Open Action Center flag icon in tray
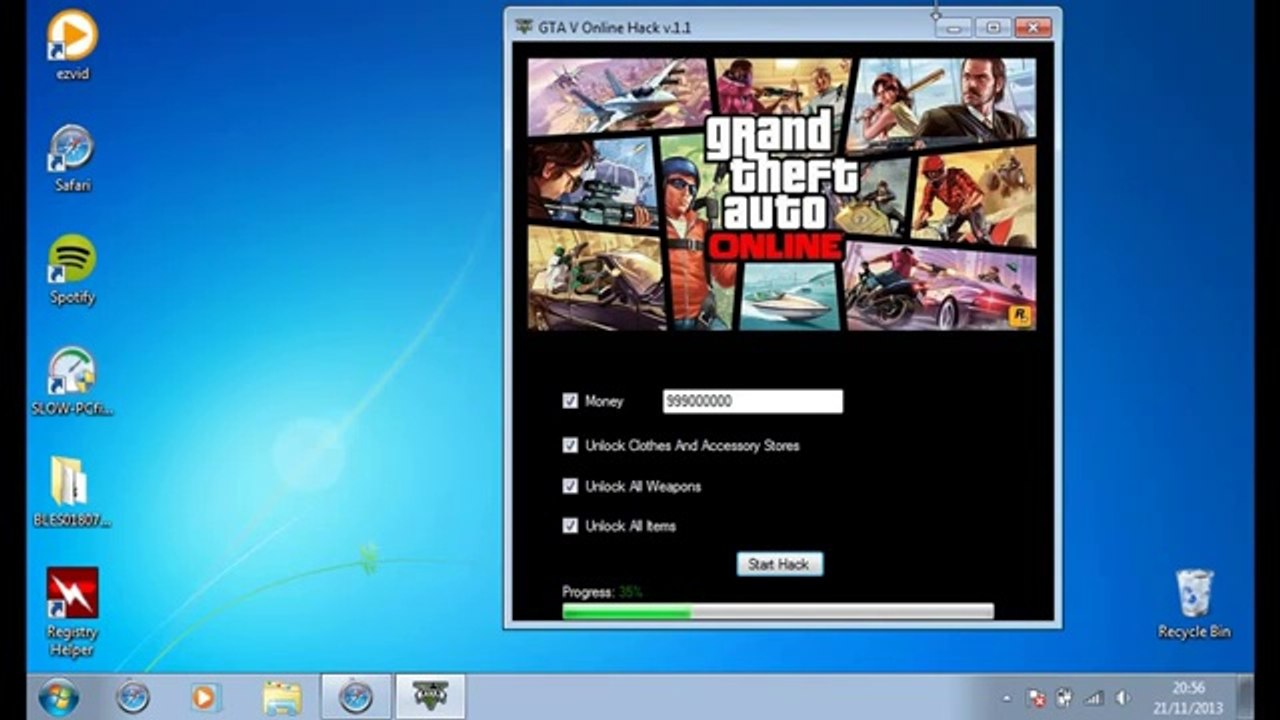The height and width of the screenshot is (720, 1280). [1036, 698]
